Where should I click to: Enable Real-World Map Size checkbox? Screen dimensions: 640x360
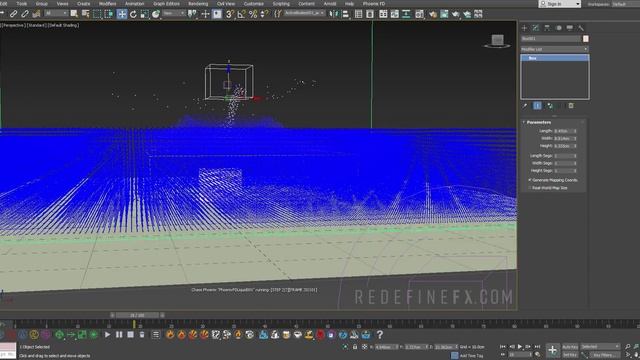(530, 188)
